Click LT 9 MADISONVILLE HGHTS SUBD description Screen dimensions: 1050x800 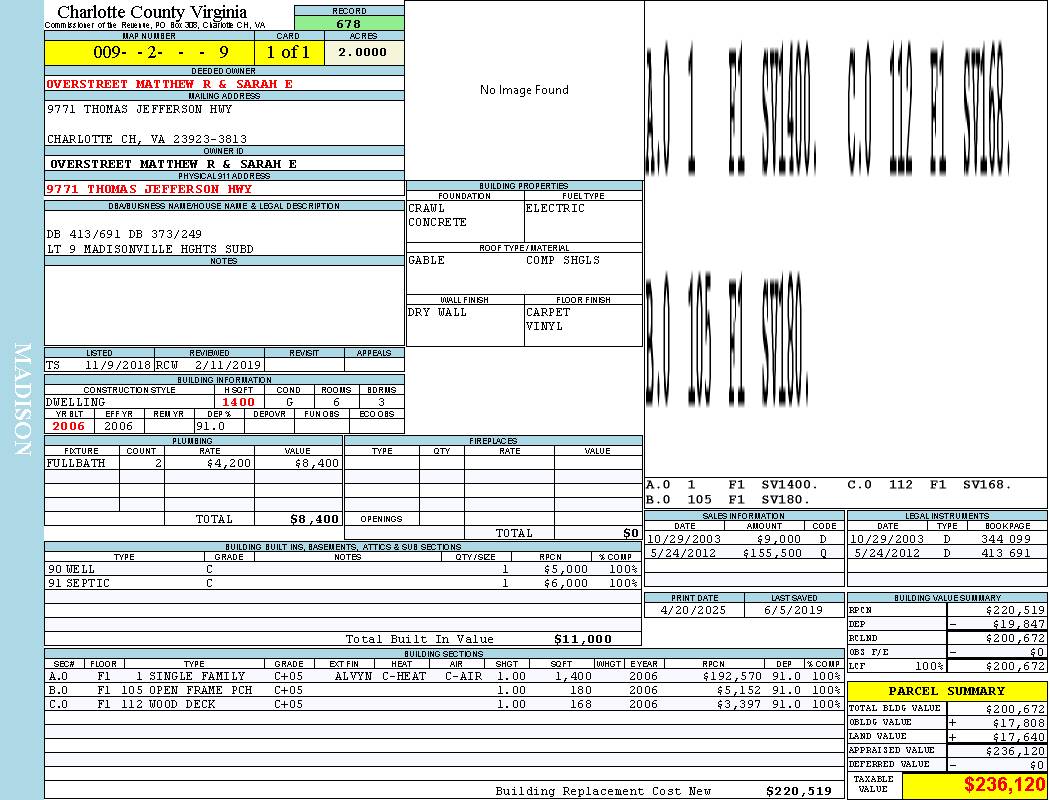click(x=150, y=249)
